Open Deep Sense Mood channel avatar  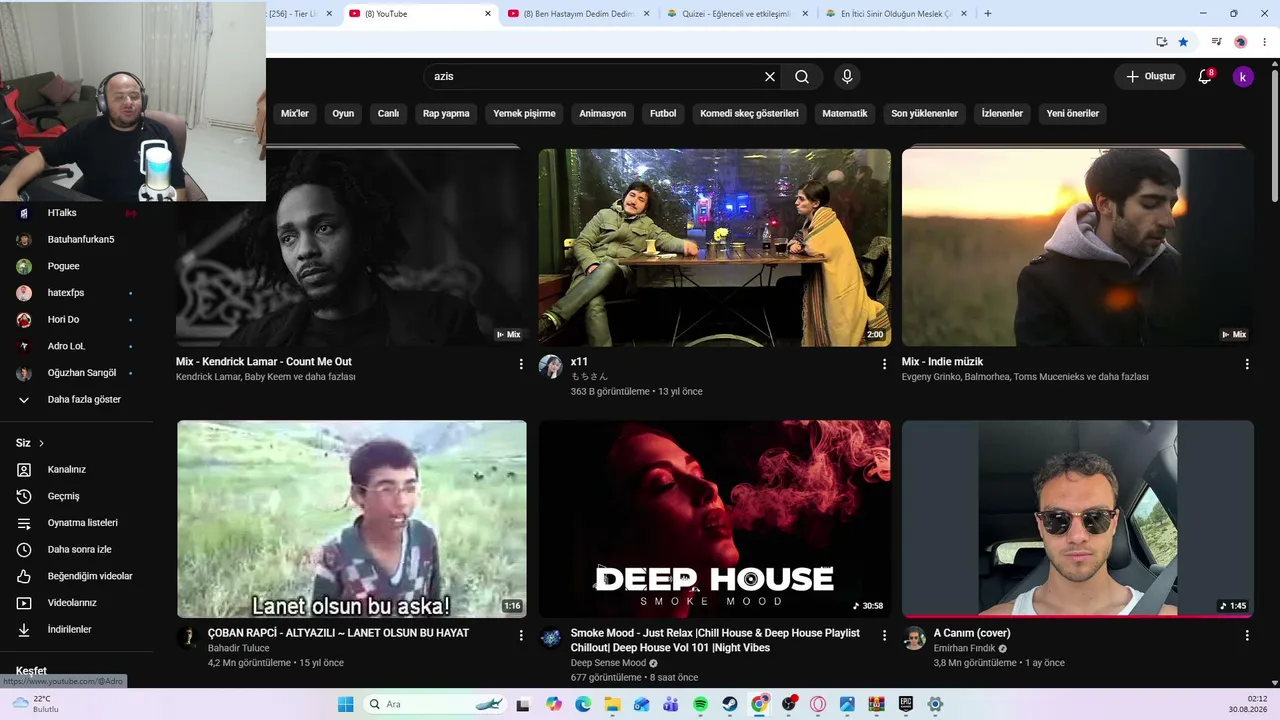click(551, 638)
